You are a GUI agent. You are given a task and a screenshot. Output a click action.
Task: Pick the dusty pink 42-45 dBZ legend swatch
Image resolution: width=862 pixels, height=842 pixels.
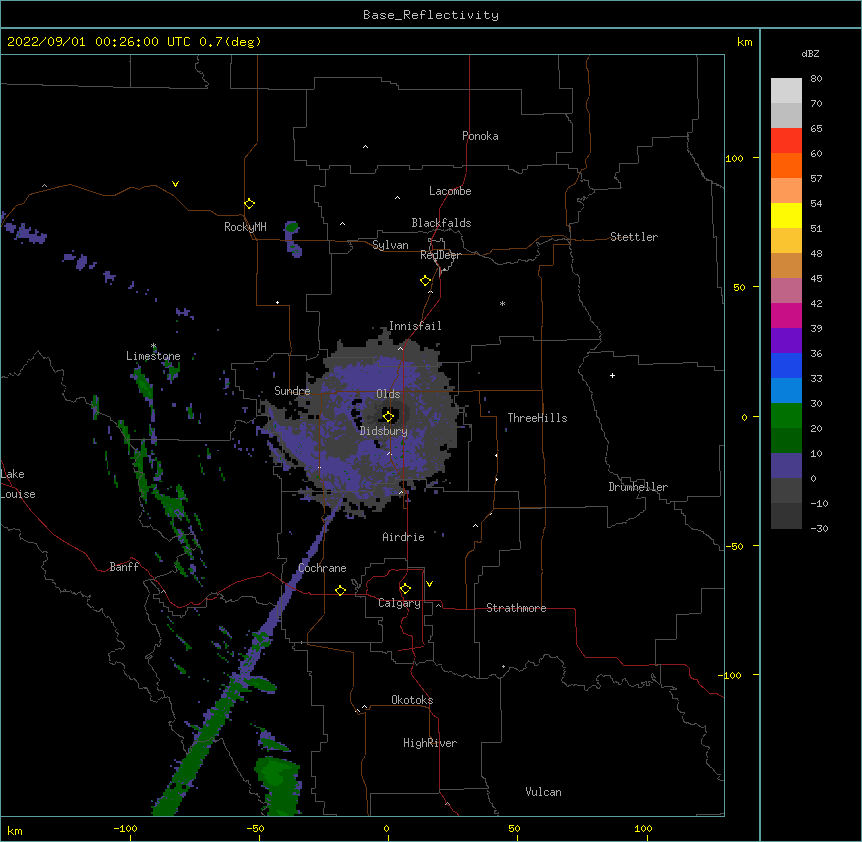coord(786,291)
